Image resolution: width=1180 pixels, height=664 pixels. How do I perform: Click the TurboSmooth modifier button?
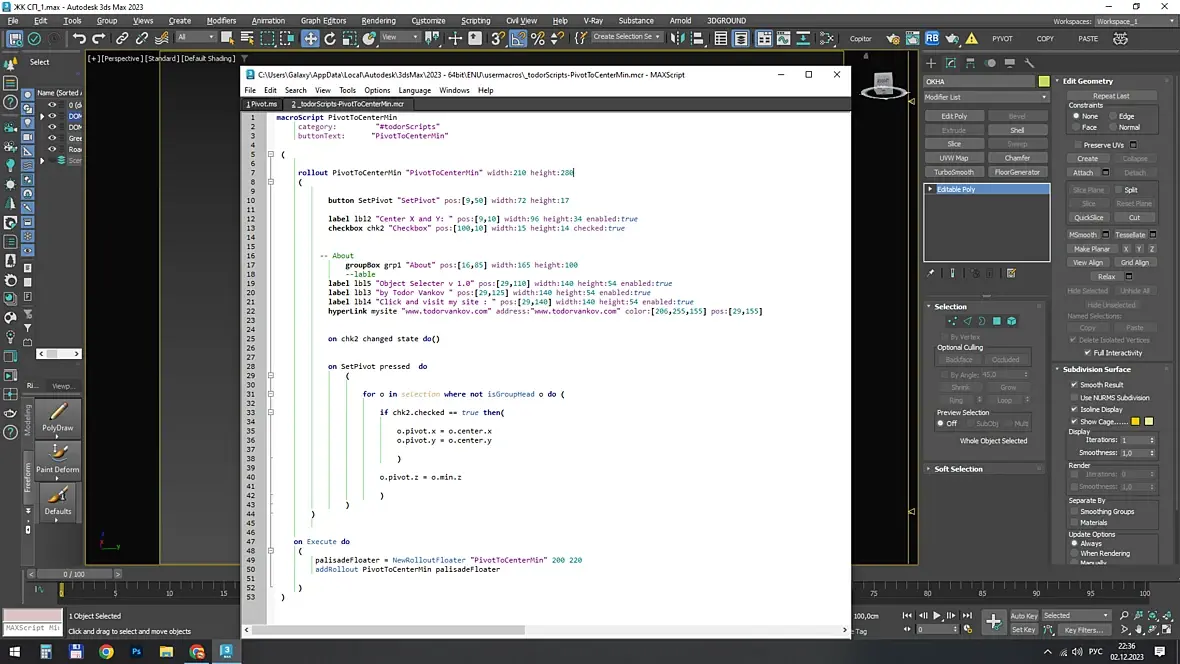(x=954, y=172)
